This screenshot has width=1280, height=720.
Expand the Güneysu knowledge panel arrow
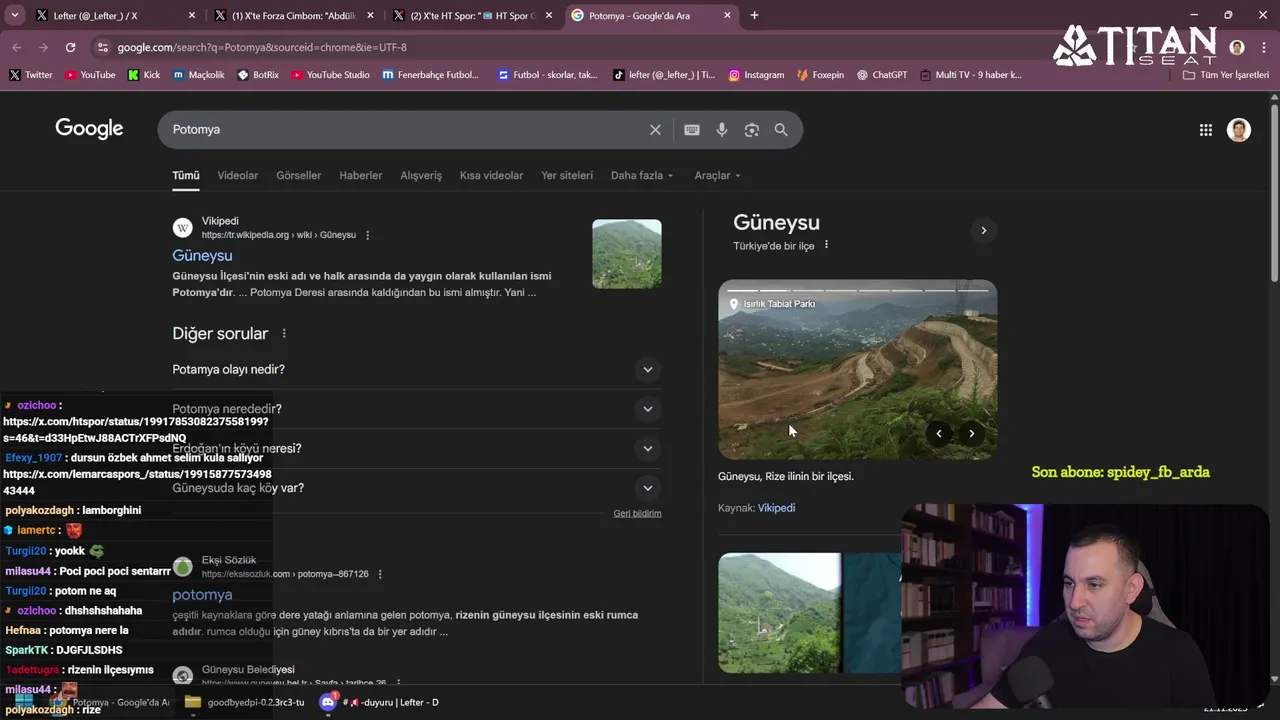[x=983, y=231]
